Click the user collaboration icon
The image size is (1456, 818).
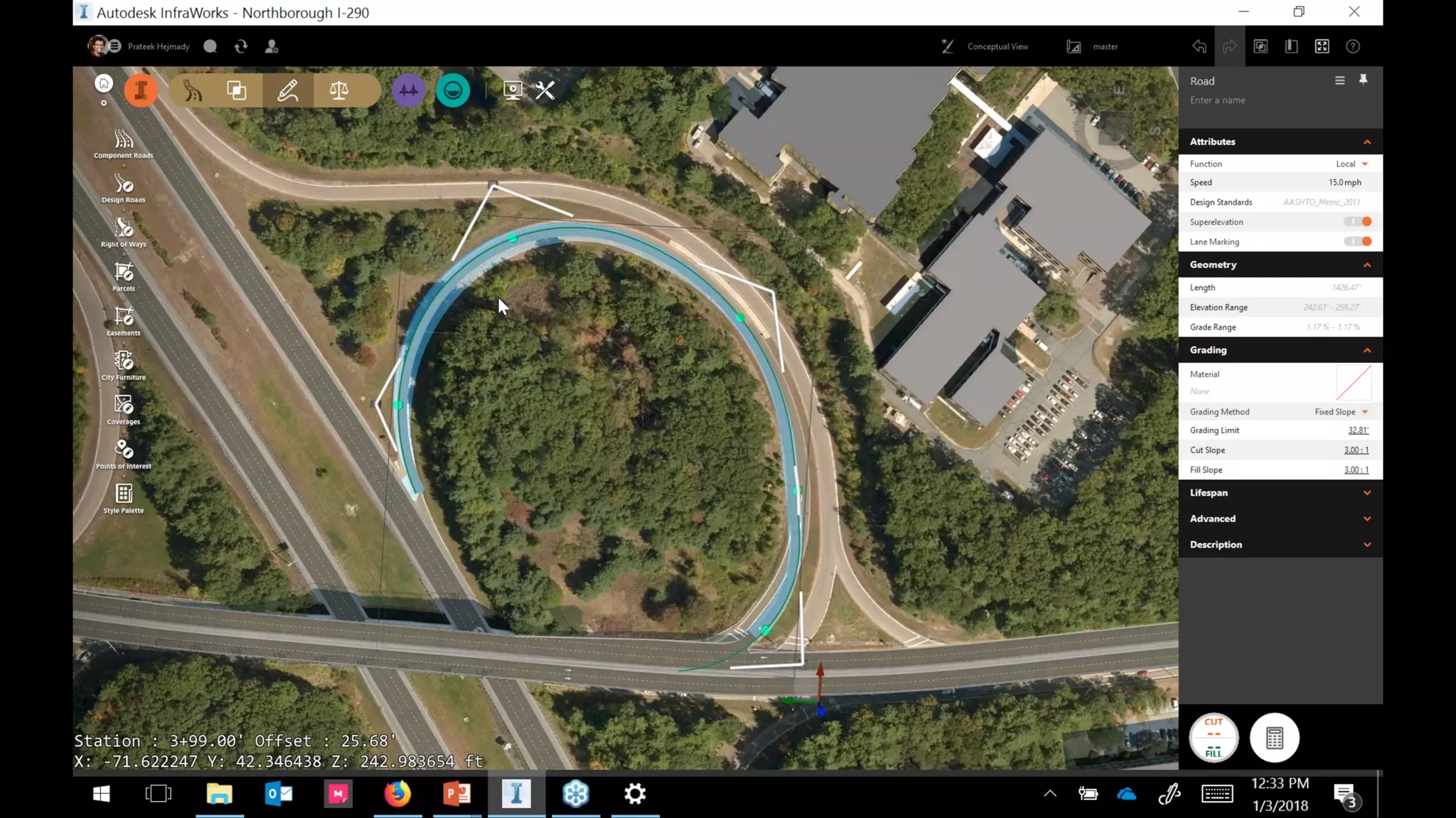point(272,46)
